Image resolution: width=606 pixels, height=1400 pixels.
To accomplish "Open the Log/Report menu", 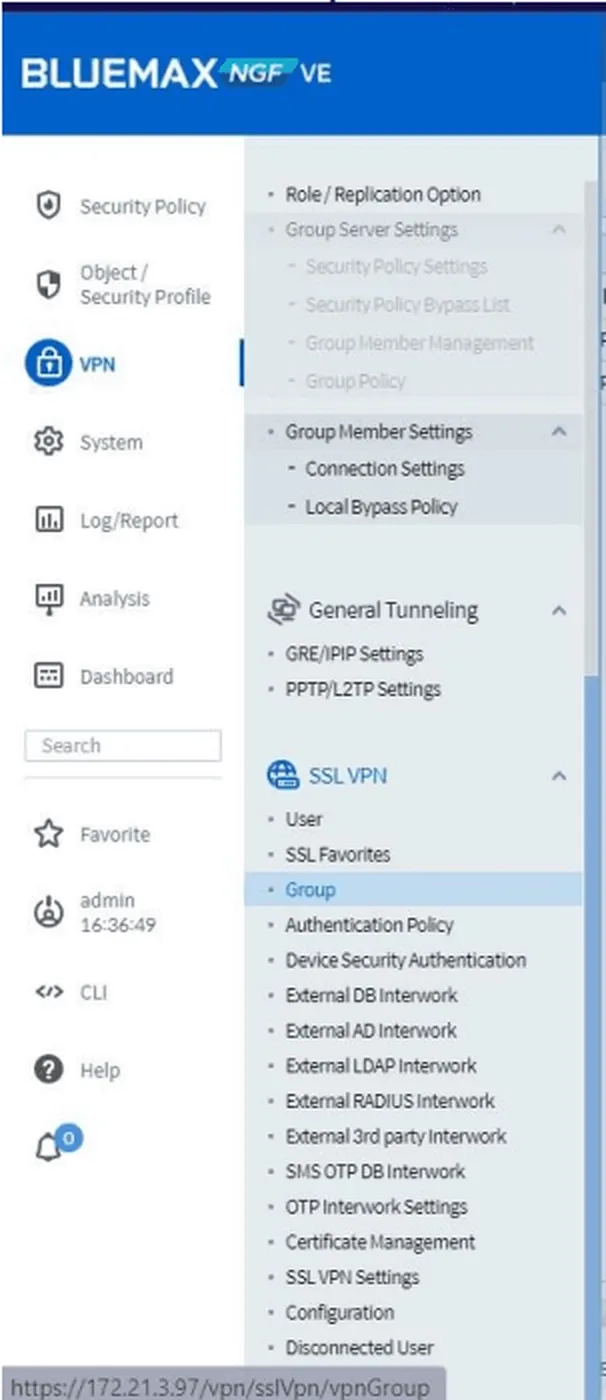I will coord(129,520).
